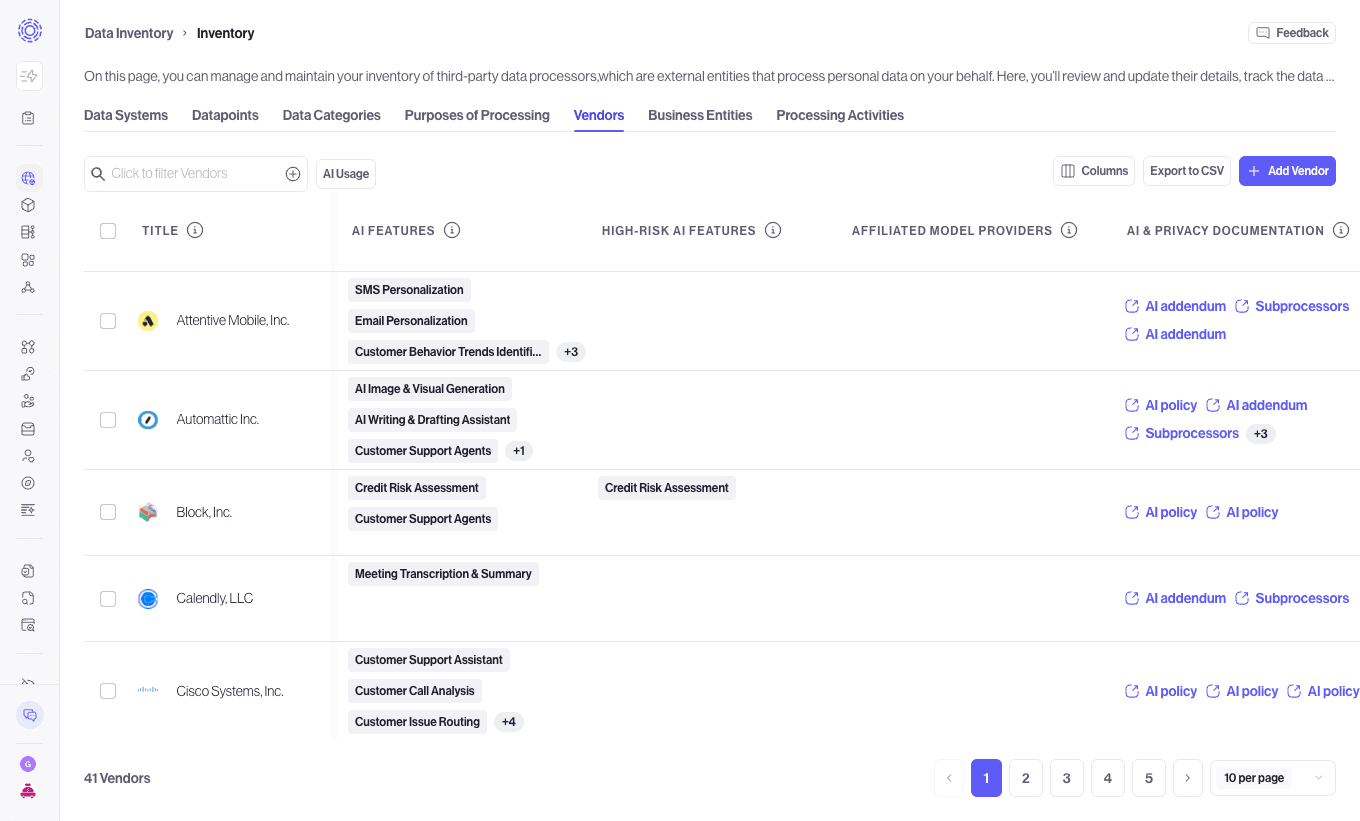1360x821 pixels.
Task: Switch to the Data Categories tab
Action: pos(332,115)
